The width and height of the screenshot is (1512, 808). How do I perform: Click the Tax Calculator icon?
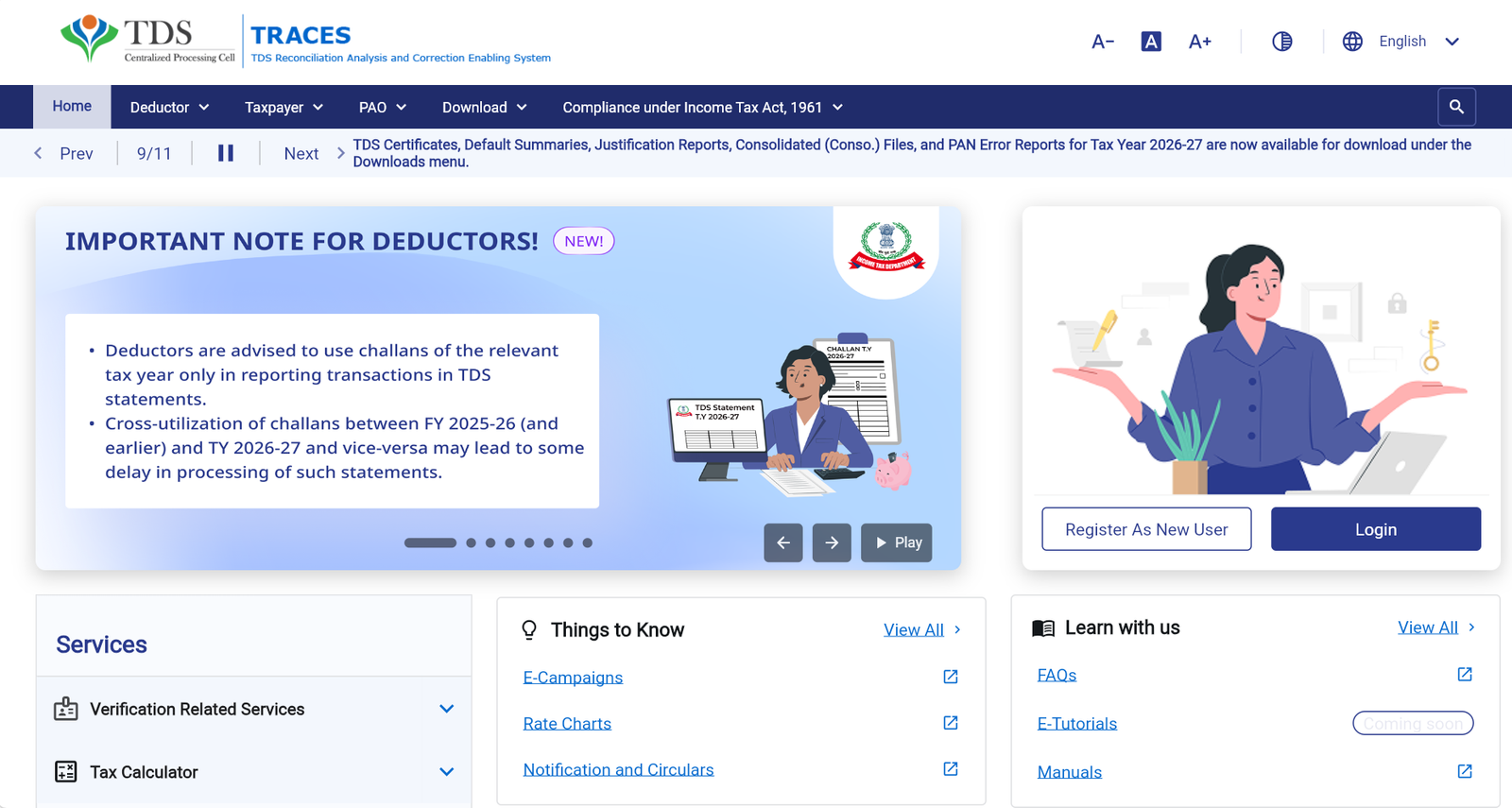66,772
